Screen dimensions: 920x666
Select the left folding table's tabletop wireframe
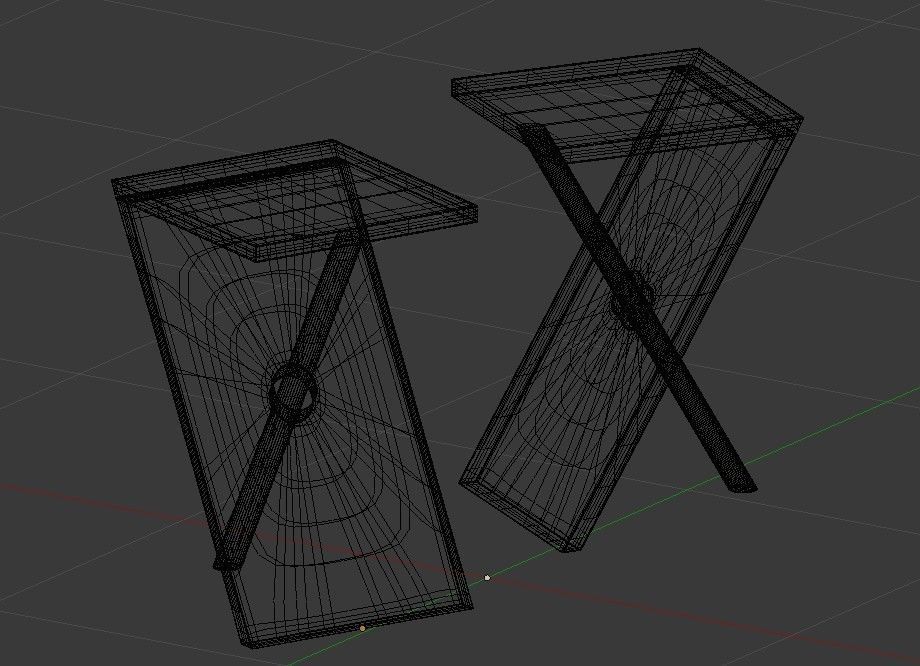(293, 200)
